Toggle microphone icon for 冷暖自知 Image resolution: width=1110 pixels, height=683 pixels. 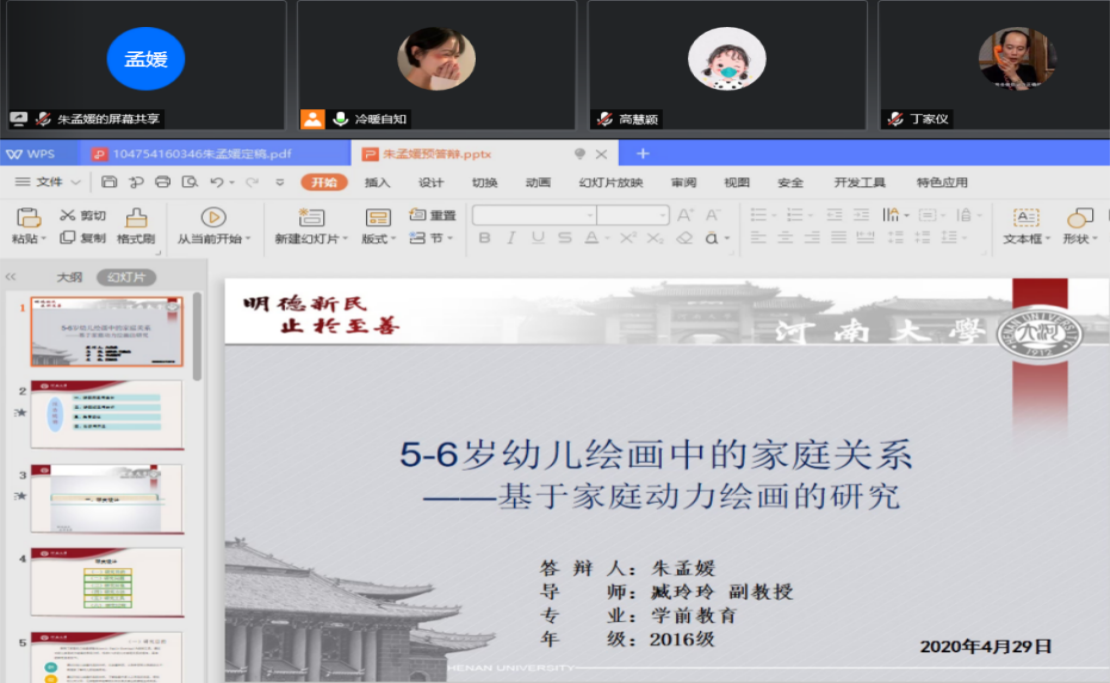coord(341,119)
